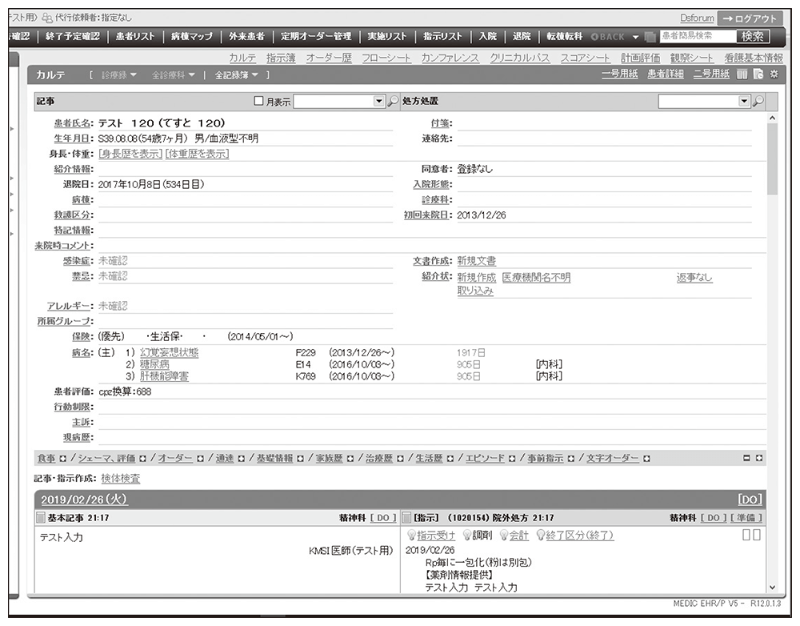The image size is (800, 626).
Task: Click search magnifier beside 月表示 combo box
Action: click(x=392, y=102)
